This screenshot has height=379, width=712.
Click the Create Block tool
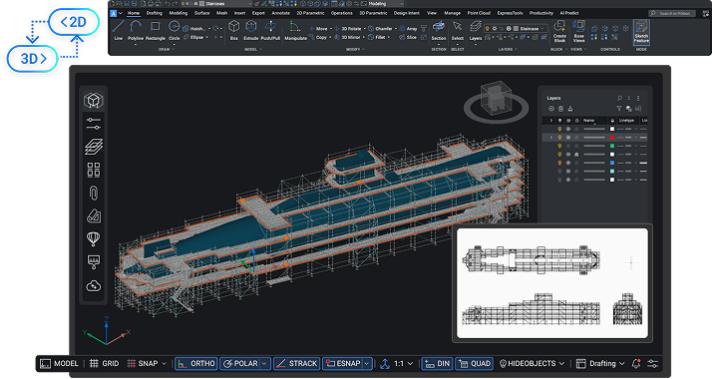[559, 31]
